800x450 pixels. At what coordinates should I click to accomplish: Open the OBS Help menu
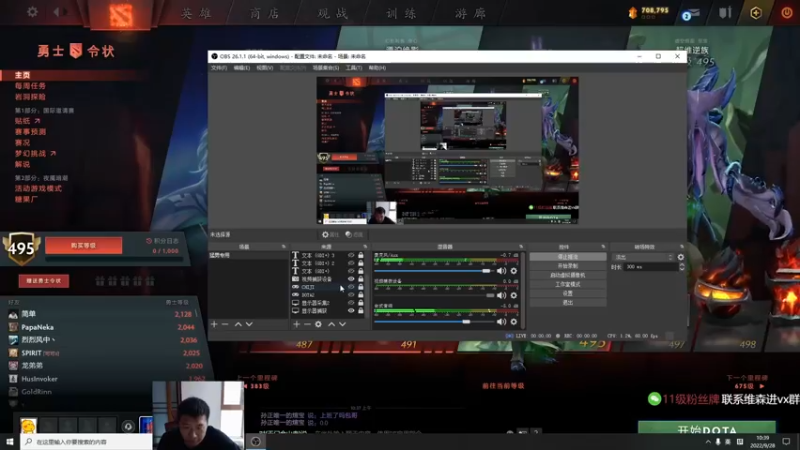pos(377,68)
